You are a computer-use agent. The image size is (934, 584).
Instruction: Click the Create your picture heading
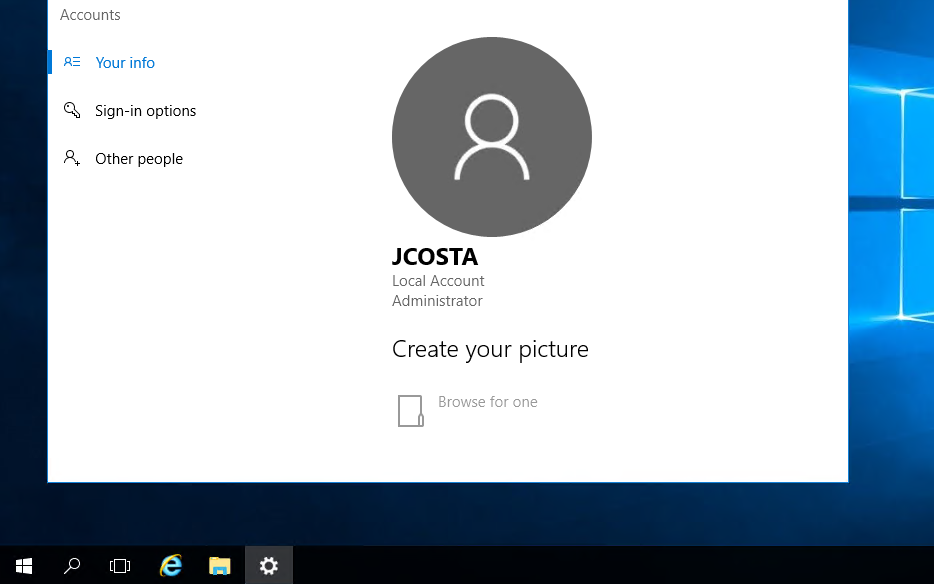click(490, 349)
